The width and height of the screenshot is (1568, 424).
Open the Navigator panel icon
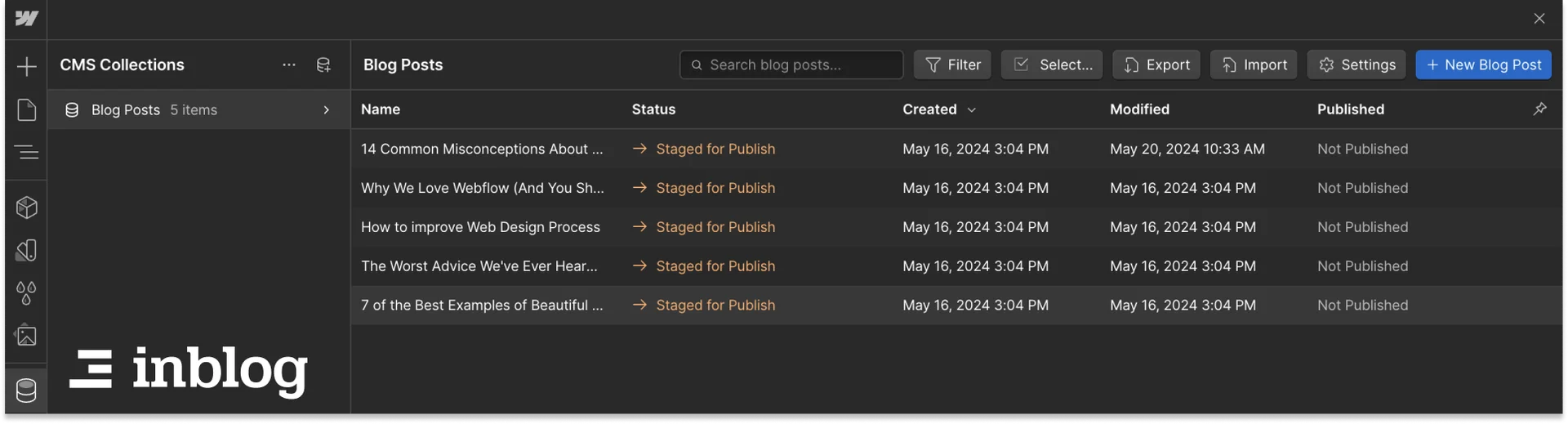[26, 152]
